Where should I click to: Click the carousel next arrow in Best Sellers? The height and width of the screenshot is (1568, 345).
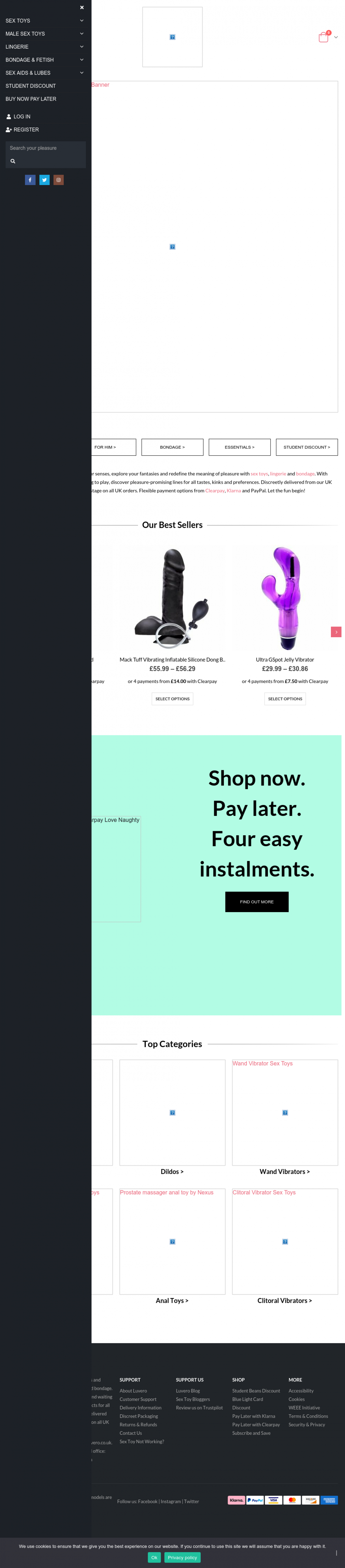click(336, 632)
